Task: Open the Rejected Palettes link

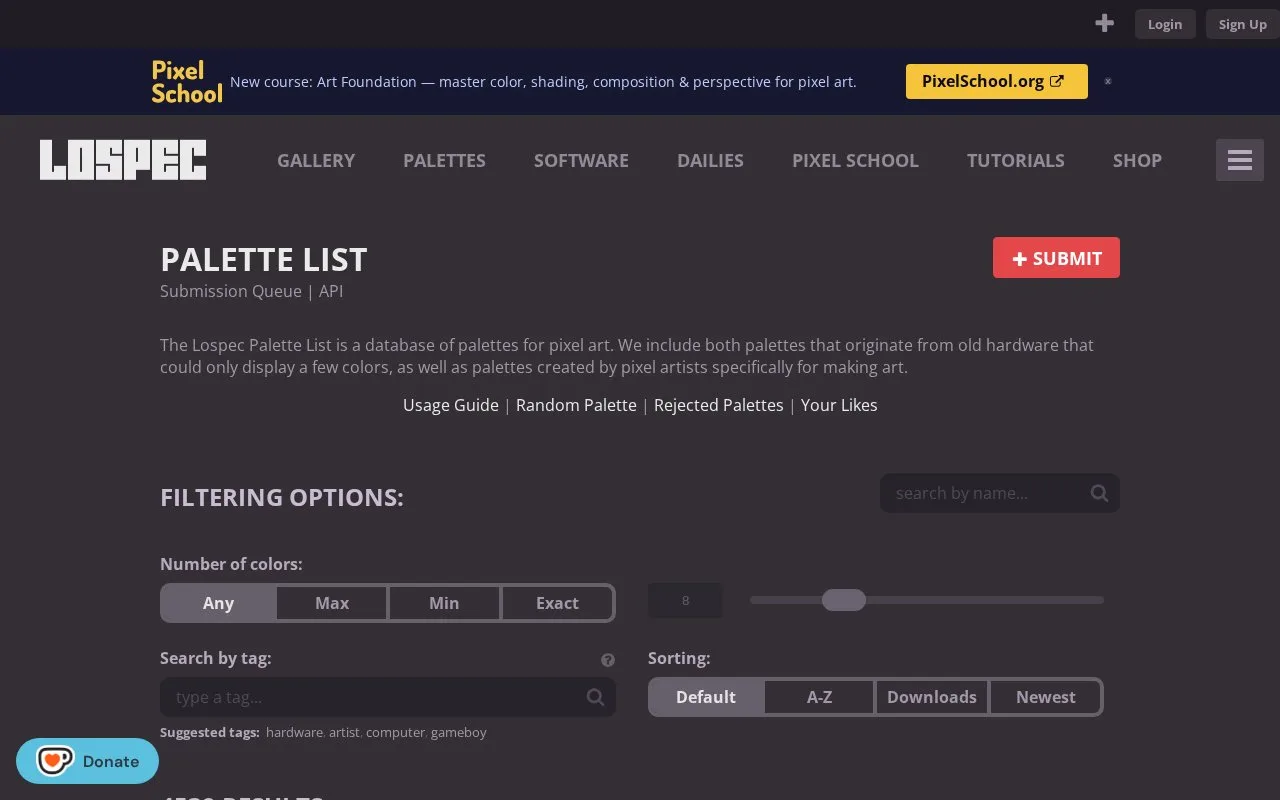Action: pyautogui.click(x=719, y=405)
